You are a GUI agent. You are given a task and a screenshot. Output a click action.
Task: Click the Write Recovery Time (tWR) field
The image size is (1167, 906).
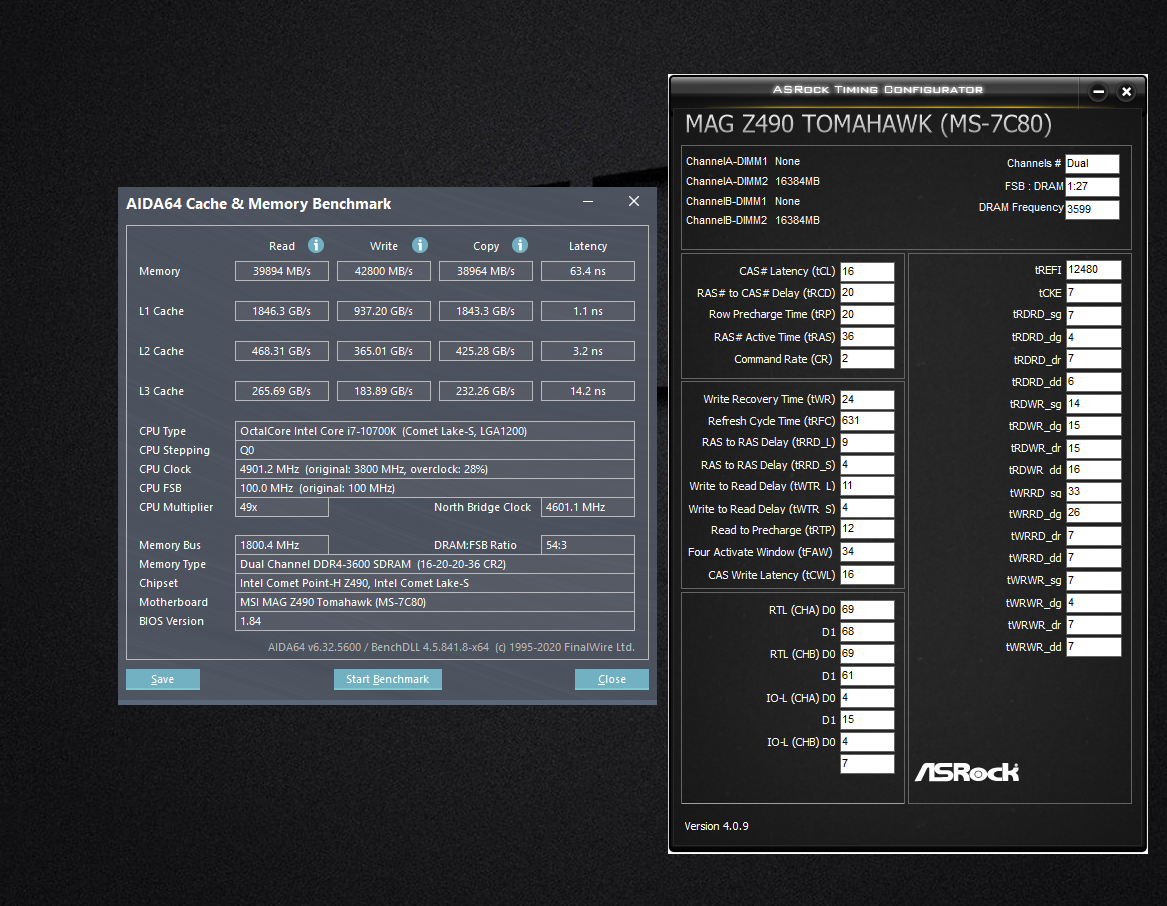coord(867,400)
